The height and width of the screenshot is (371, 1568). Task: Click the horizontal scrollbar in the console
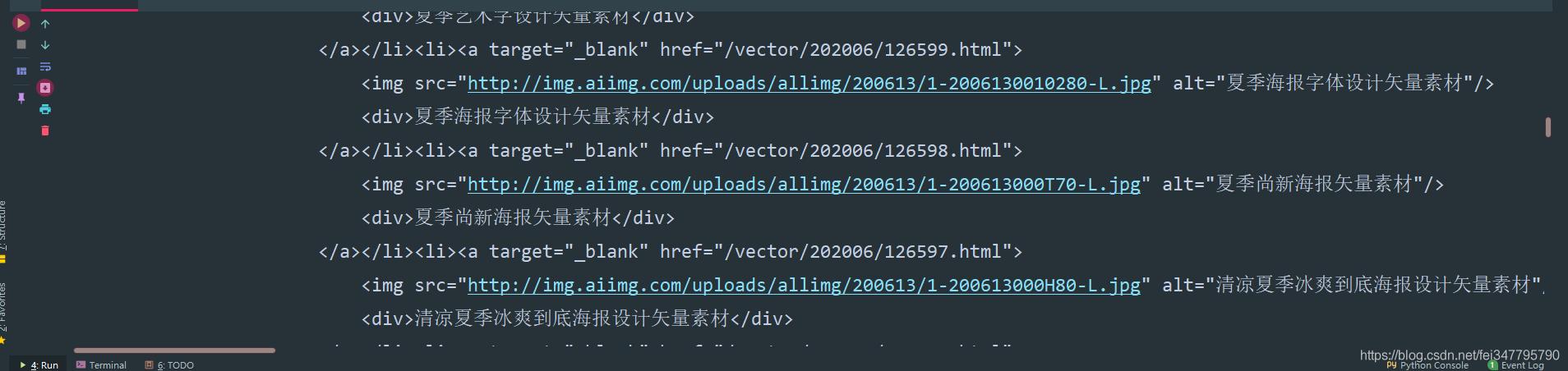tap(174, 350)
